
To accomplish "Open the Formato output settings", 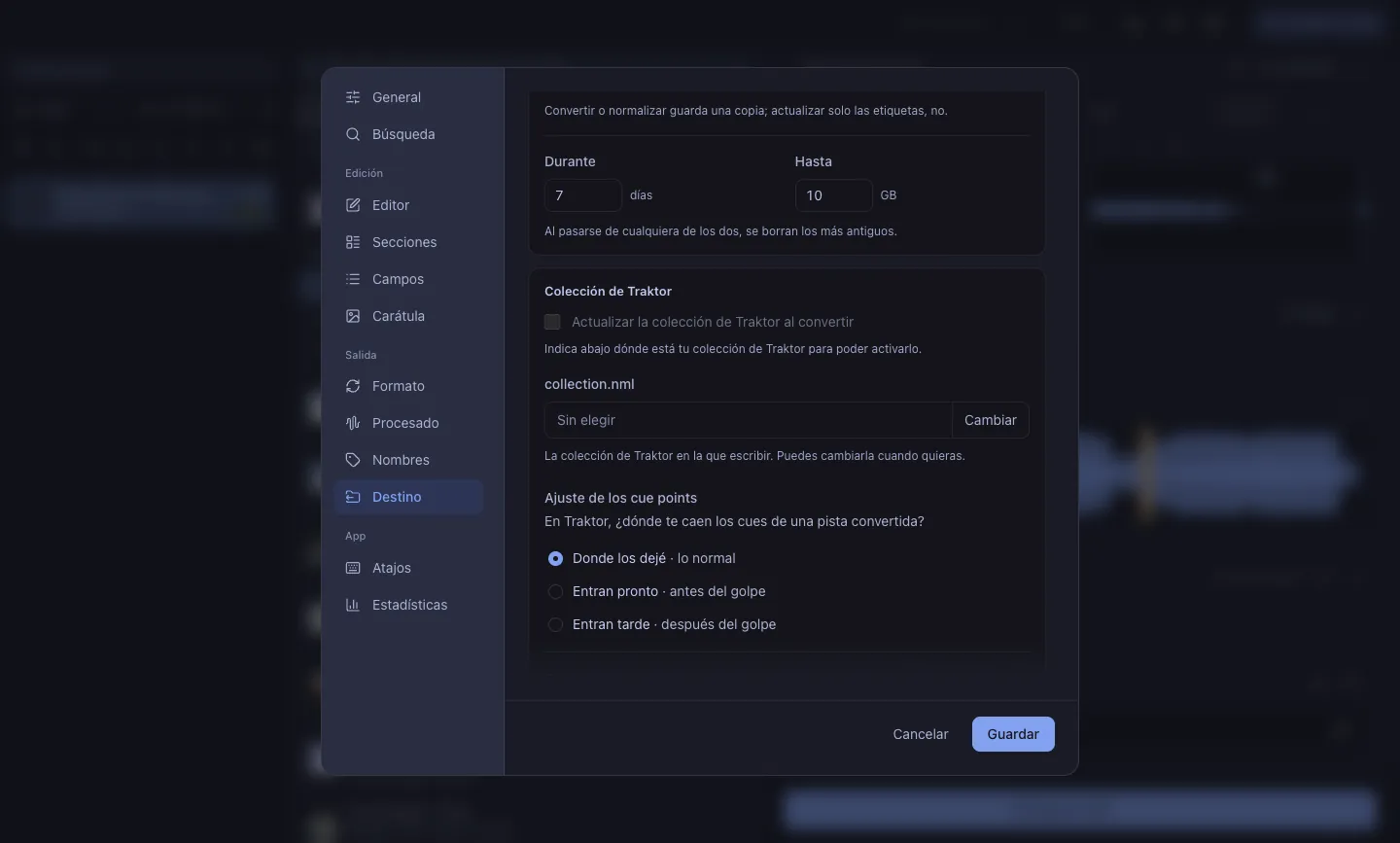I will [x=408, y=386].
